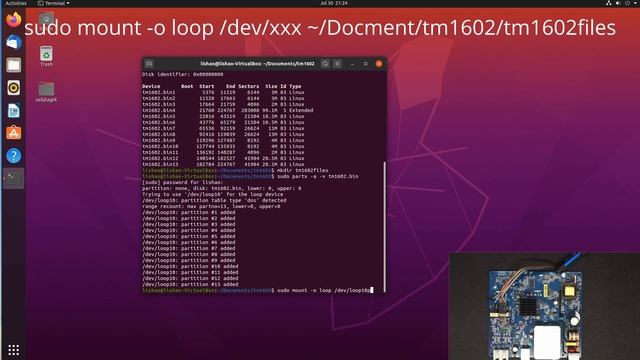Click the tm1602.bin1 partition row

tap(223, 92)
